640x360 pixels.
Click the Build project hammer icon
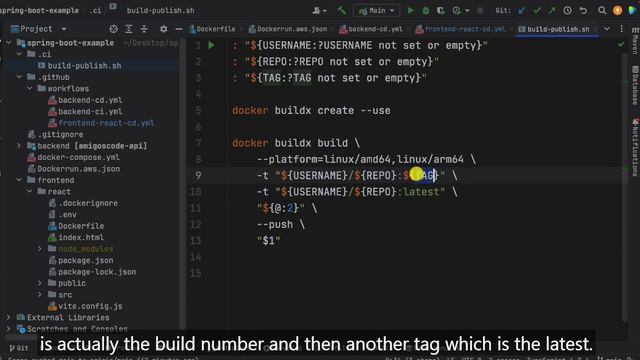click(x=341, y=11)
